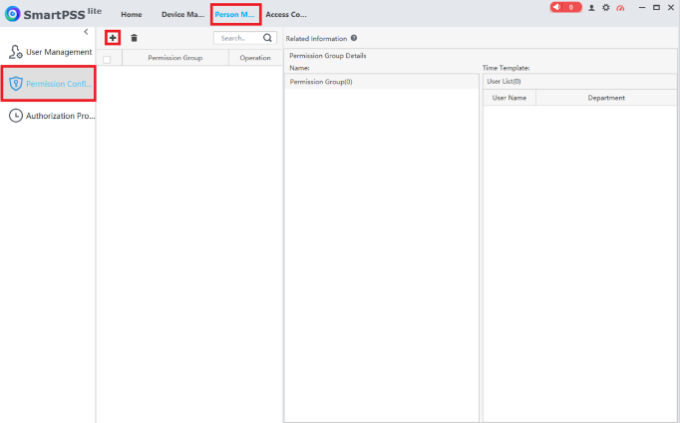680x423 pixels.
Task: Switch to the Home tab
Action: coord(131,14)
